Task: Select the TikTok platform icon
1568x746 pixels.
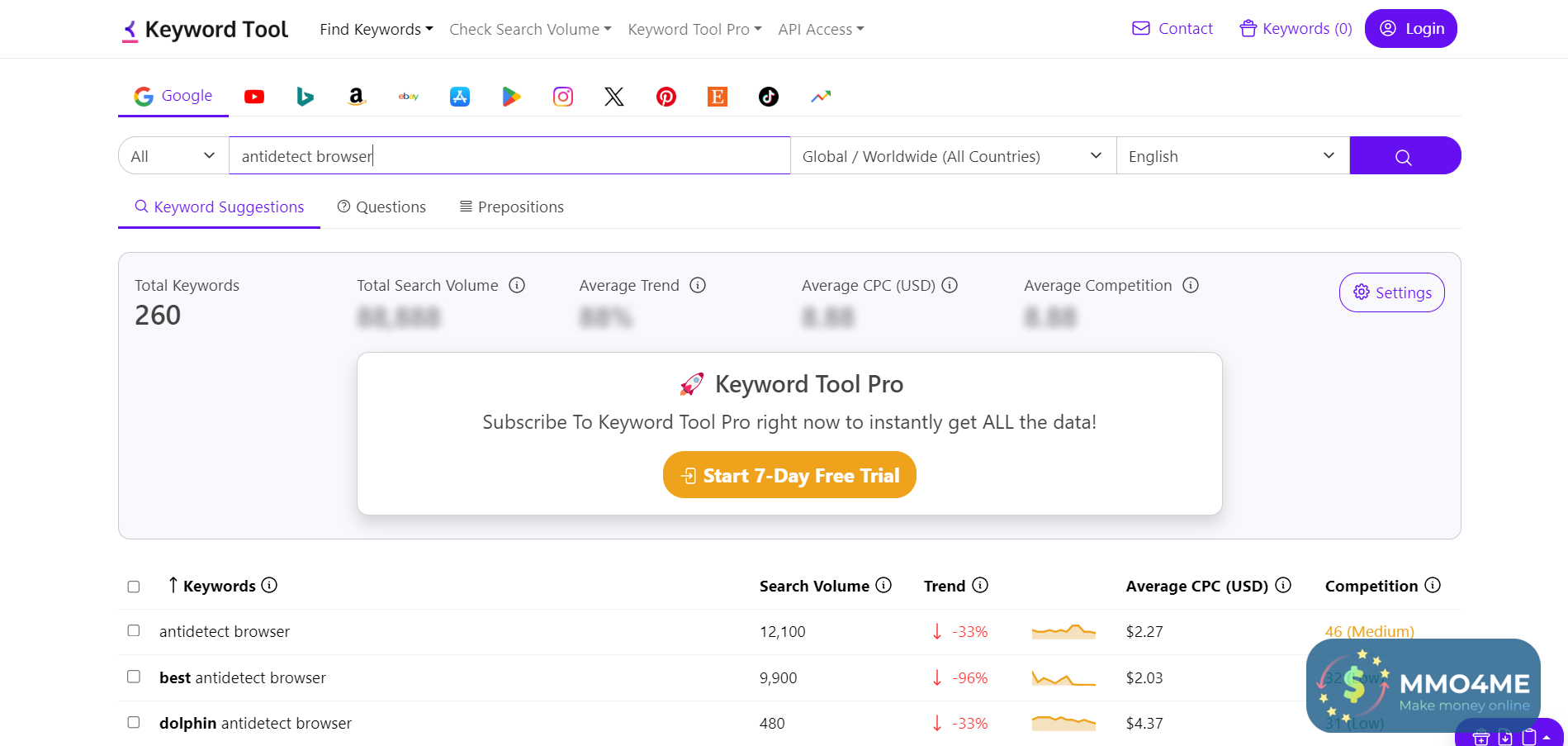Action: coord(769,97)
